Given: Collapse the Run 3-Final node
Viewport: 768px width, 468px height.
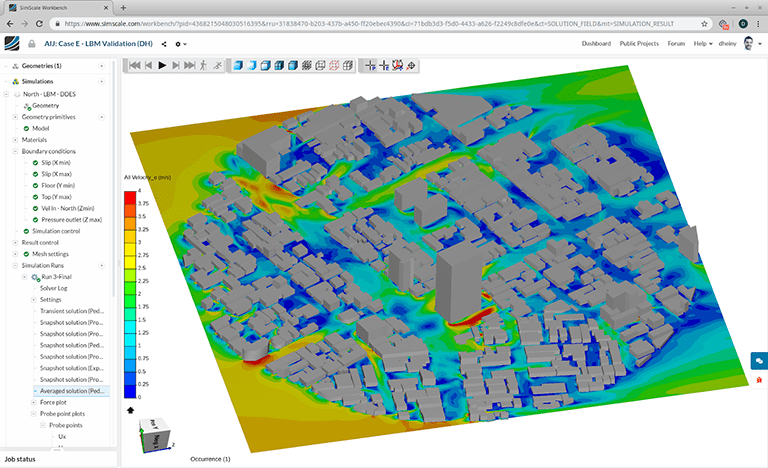Looking at the screenshot, I should pyautogui.click(x=24, y=277).
